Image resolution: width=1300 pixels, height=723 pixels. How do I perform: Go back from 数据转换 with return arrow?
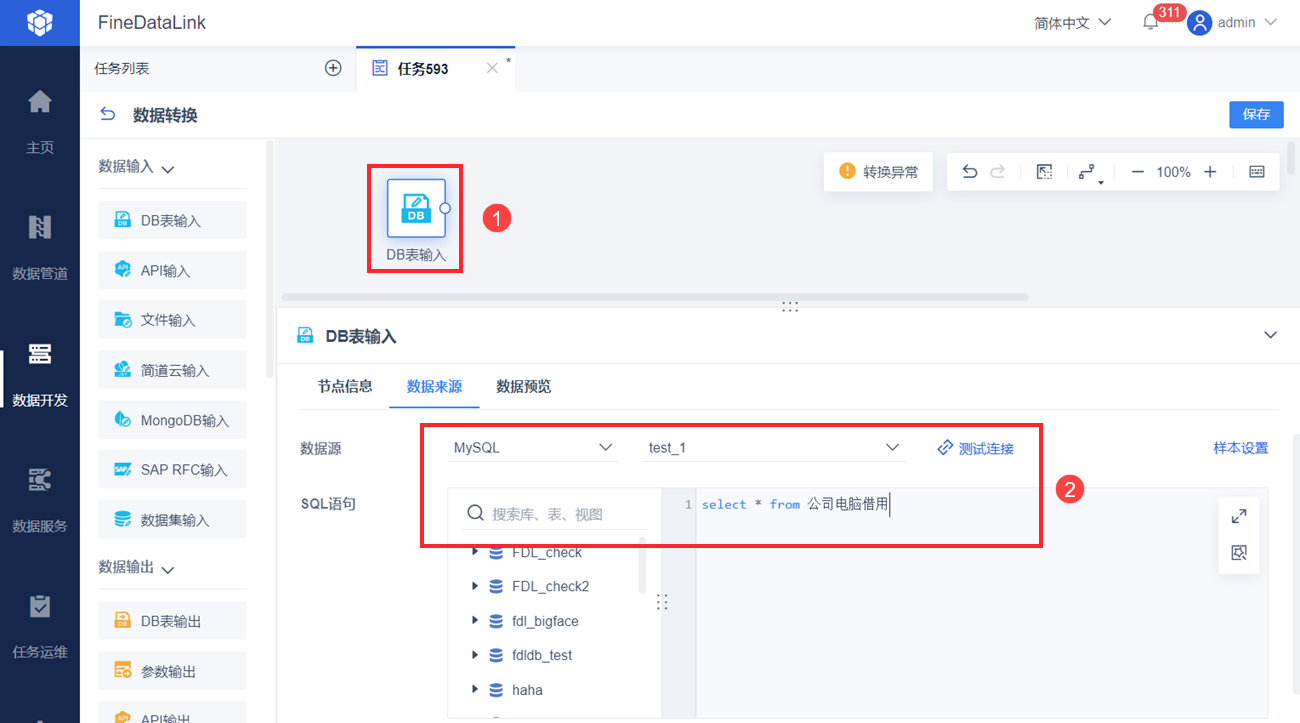pos(108,115)
